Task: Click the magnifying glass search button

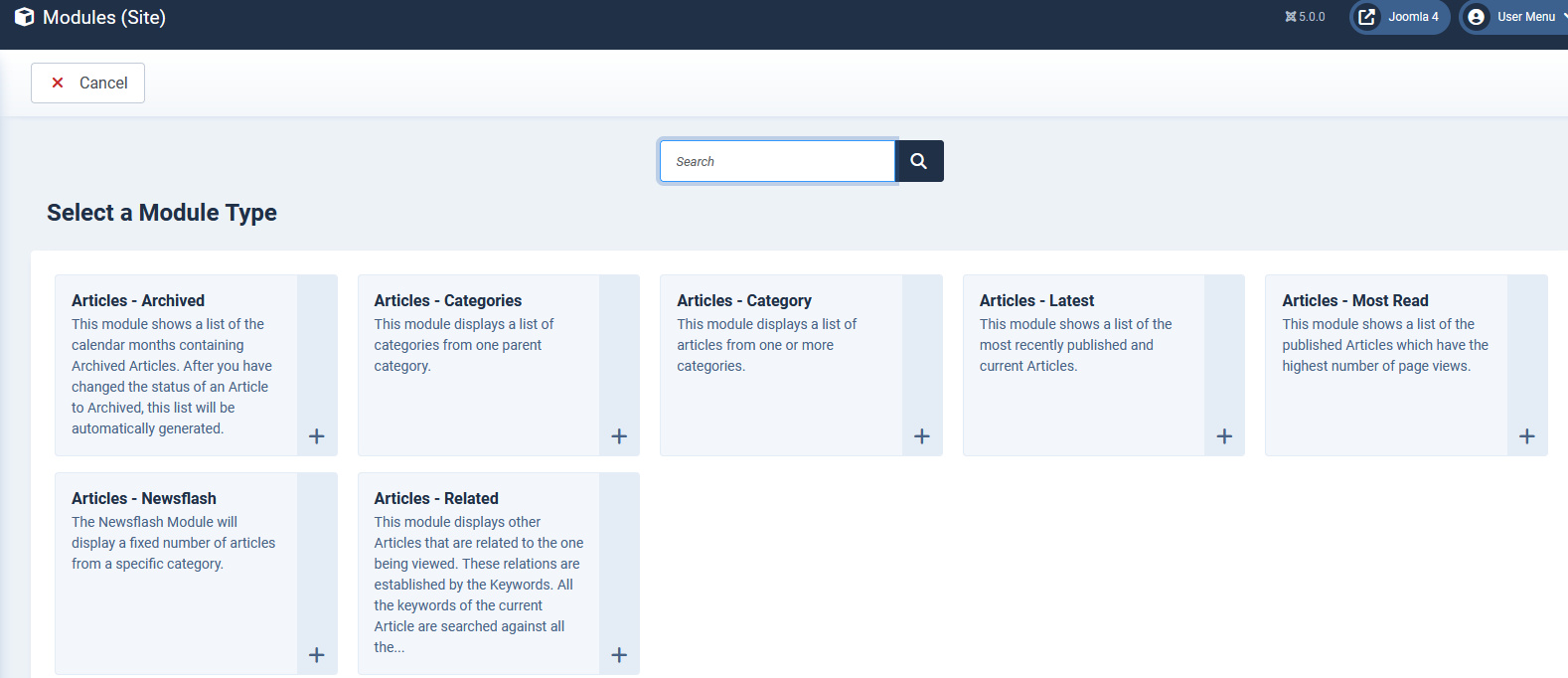Action: click(x=919, y=161)
